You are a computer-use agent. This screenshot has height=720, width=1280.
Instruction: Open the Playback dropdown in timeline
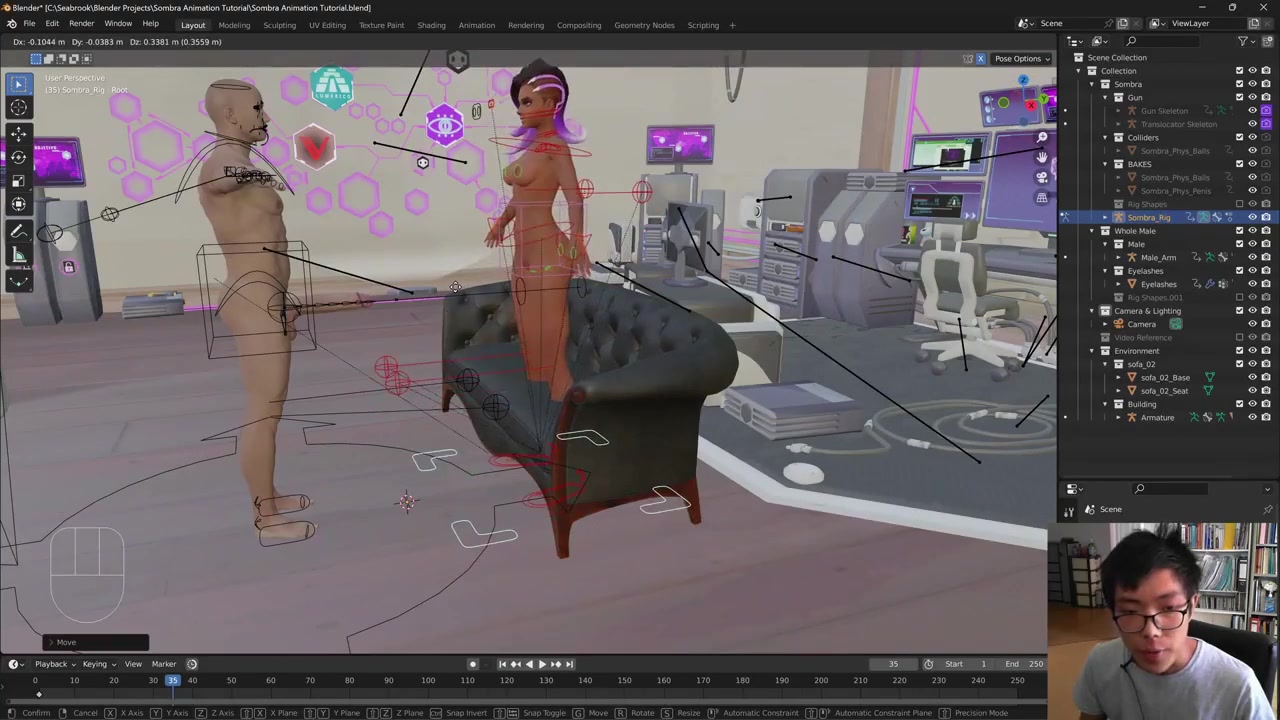51,664
